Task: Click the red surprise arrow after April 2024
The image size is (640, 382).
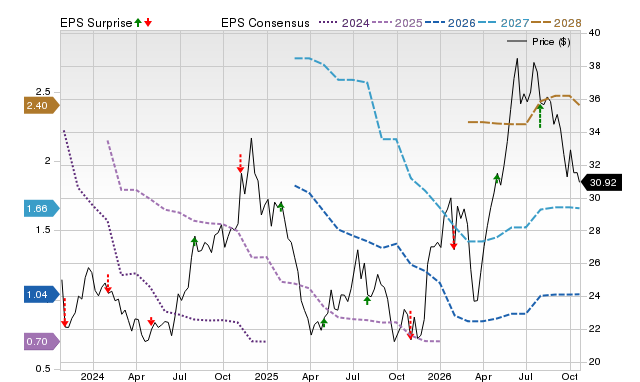Action: [151, 321]
